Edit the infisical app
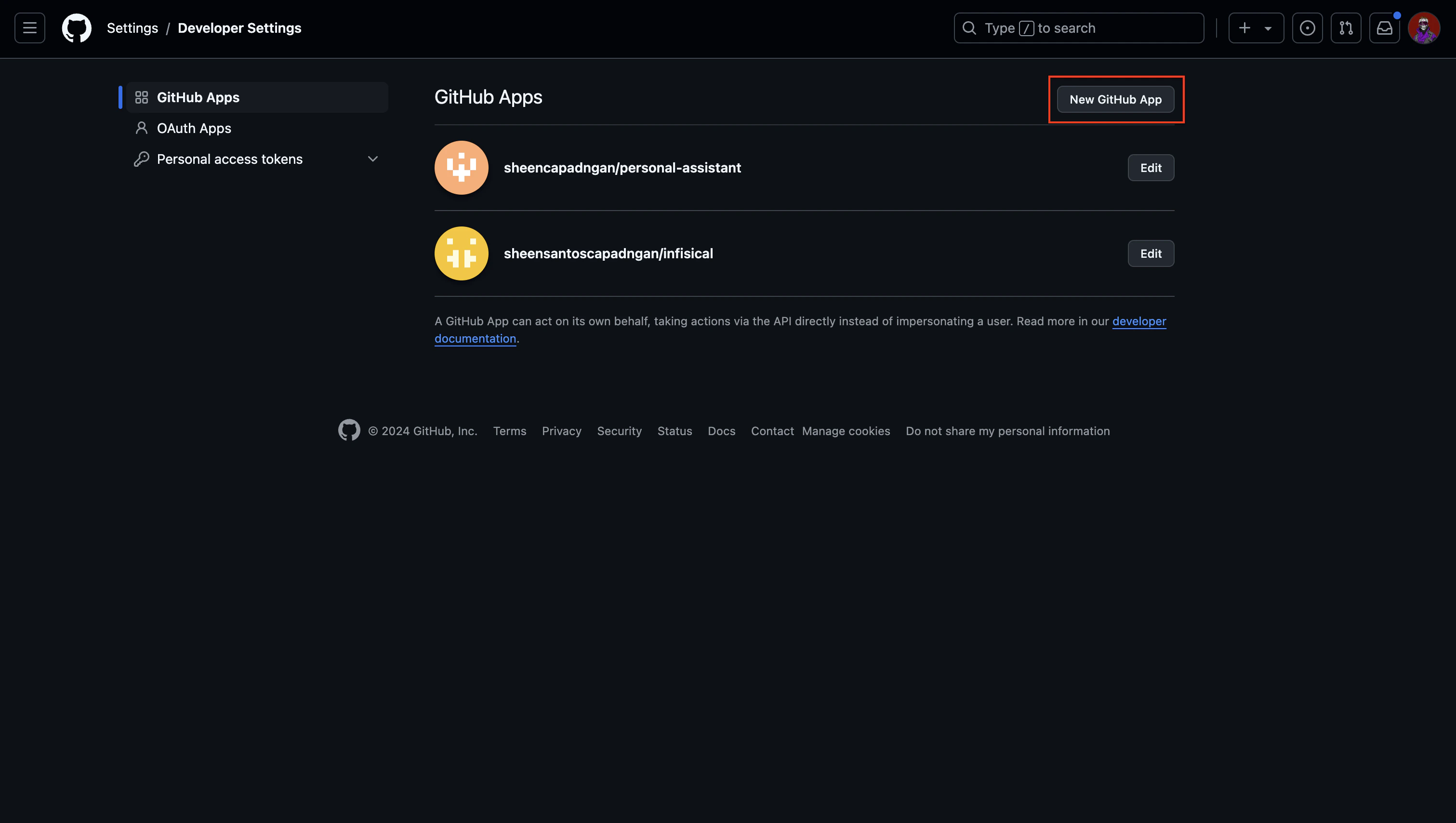Viewport: 1456px width, 823px height. [x=1151, y=253]
